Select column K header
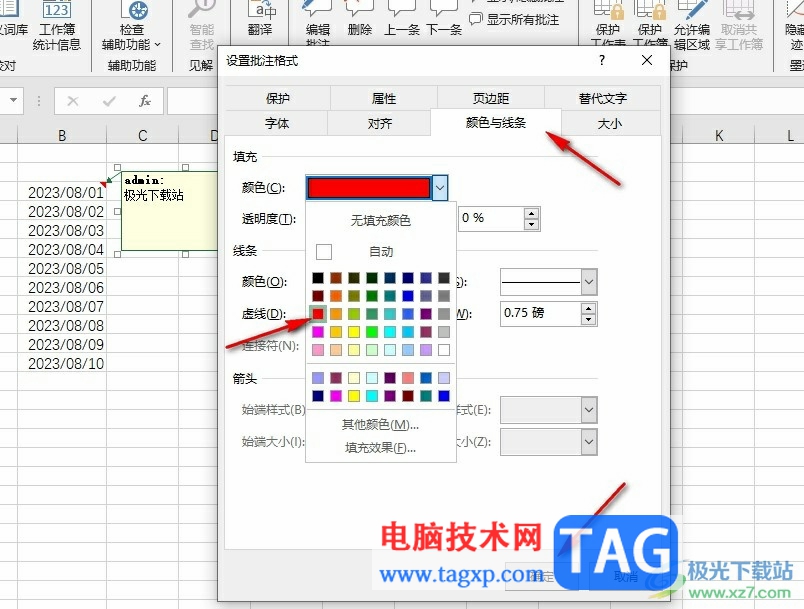804x609 pixels. point(719,135)
